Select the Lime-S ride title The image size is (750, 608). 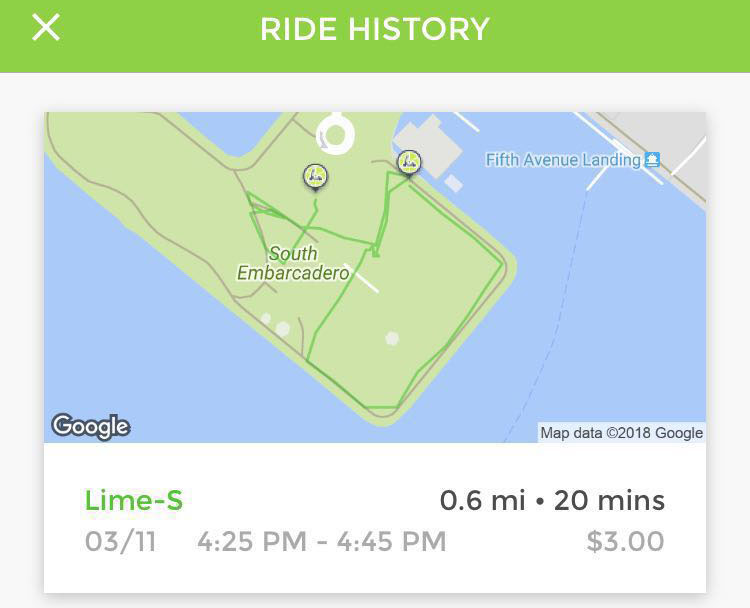coord(134,500)
